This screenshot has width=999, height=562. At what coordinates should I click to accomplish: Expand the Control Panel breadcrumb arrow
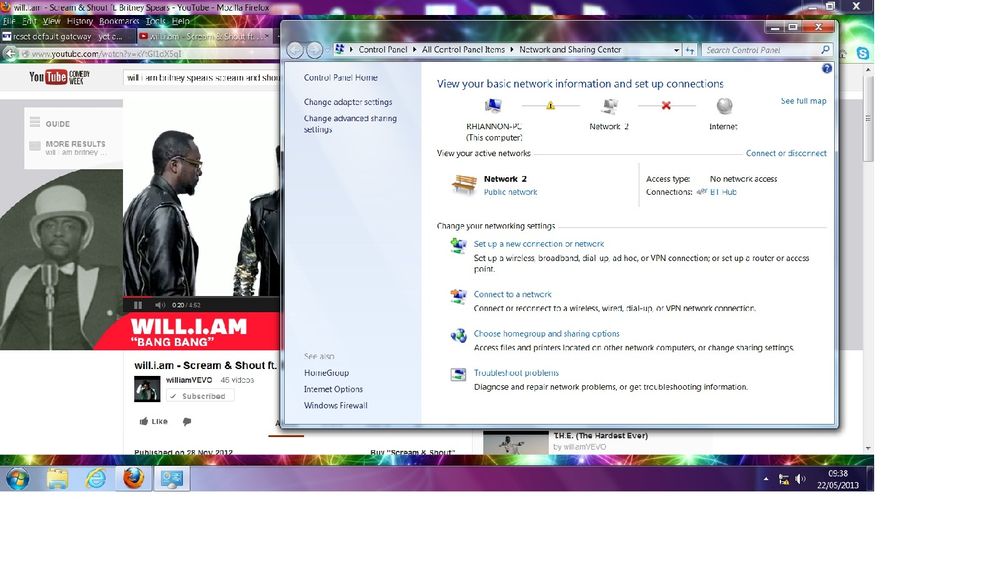(413, 50)
